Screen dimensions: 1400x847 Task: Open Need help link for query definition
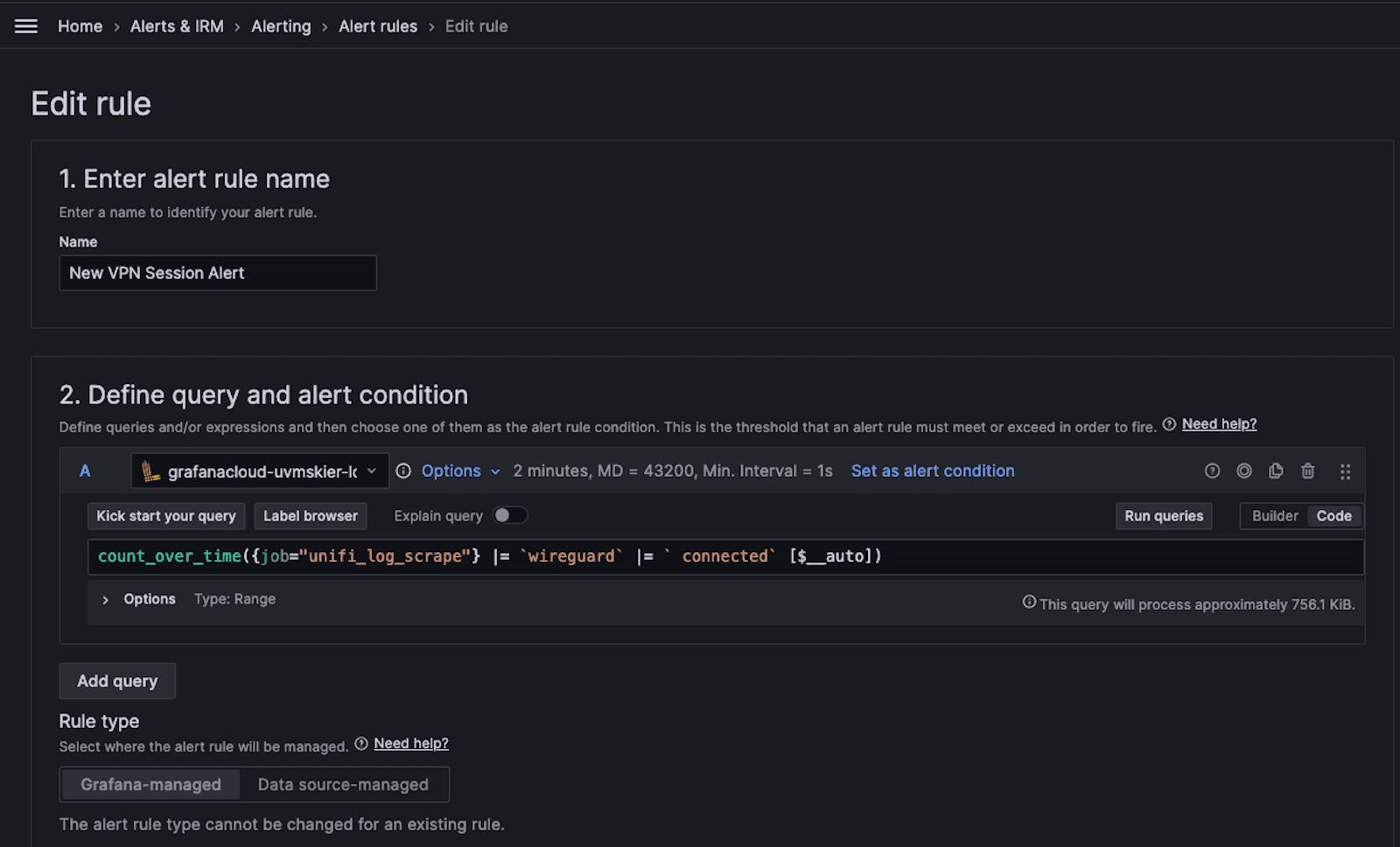point(1219,424)
